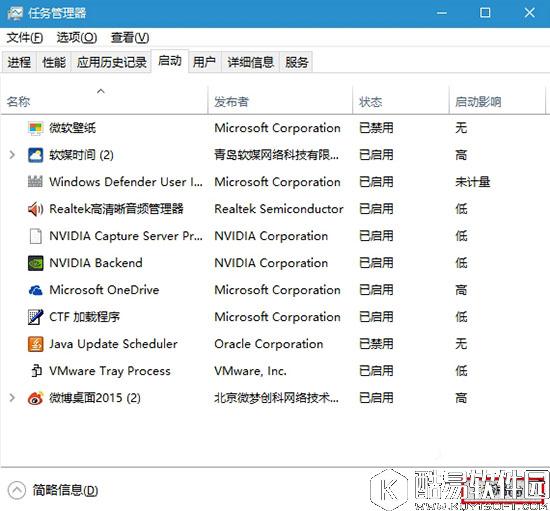Viewport: 550px width, 511px height.
Task: Sort by the 启动影响 column header
Action: click(x=497, y=100)
